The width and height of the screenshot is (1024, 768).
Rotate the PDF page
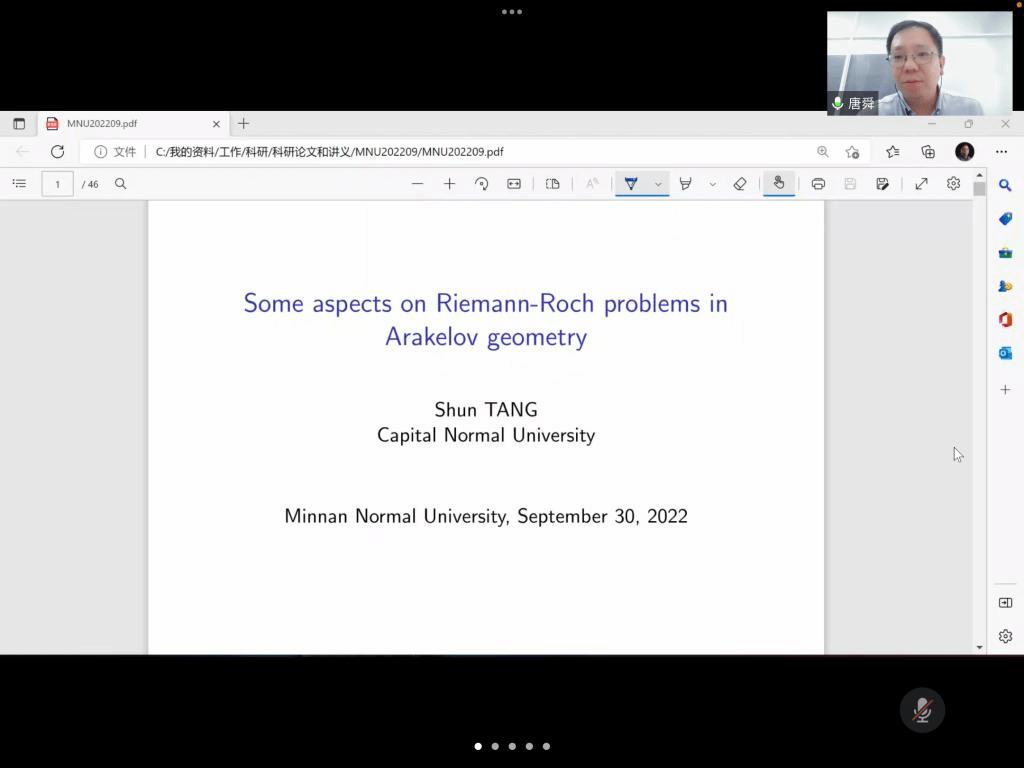pos(482,184)
